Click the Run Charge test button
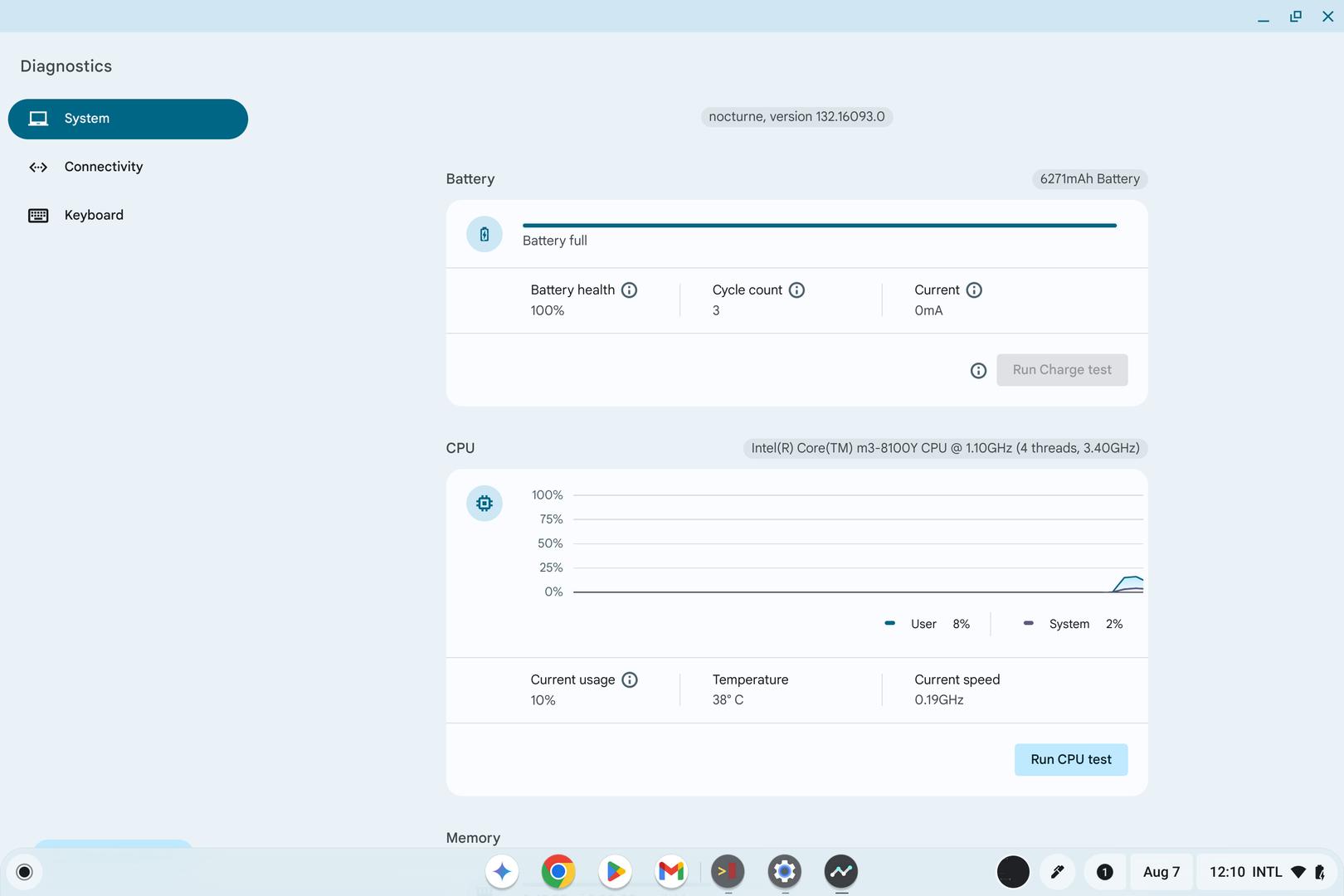The image size is (1344, 896). click(1061, 370)
